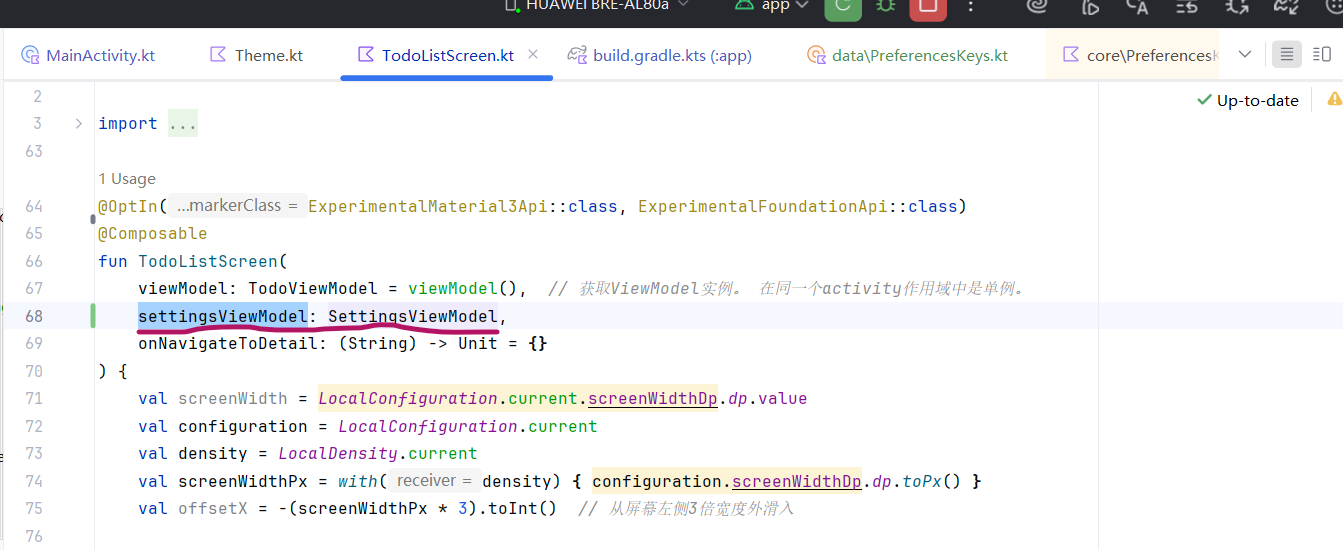Click the 'receiver =' inlay hint

(x=434, y=481)
